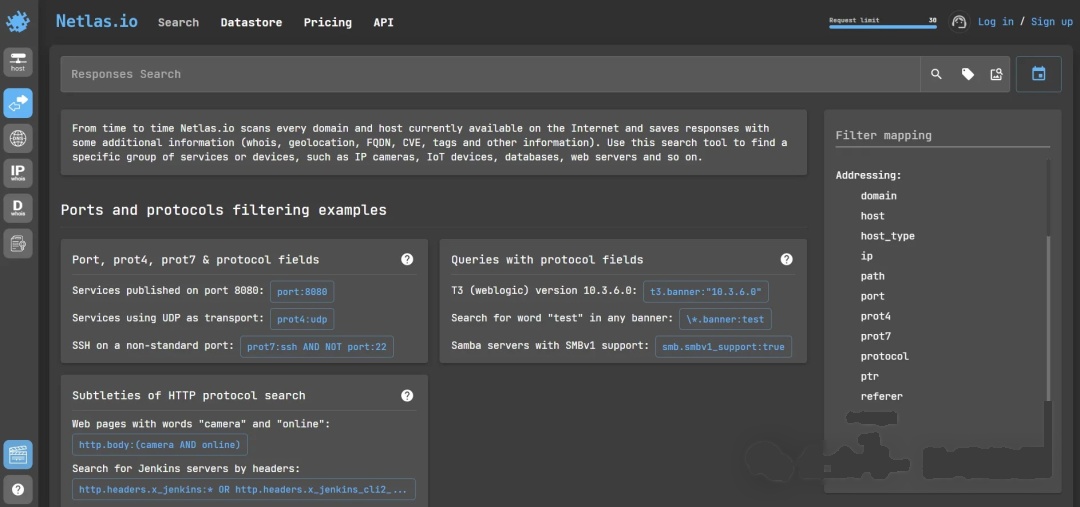
Task: Click the t3.banner:"10.3.6.0" example query
Action: click(x=706, y=291)
